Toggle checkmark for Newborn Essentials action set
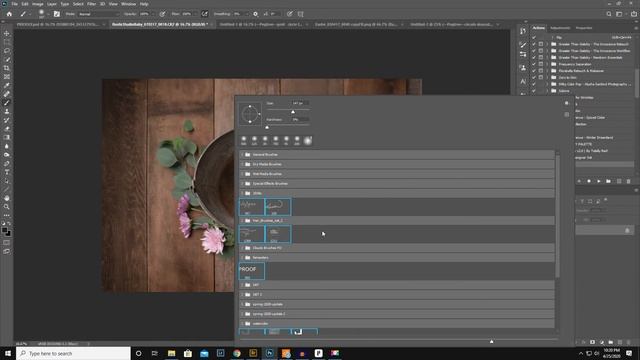This screenshot has width=640, height=360. click(534, 58)
